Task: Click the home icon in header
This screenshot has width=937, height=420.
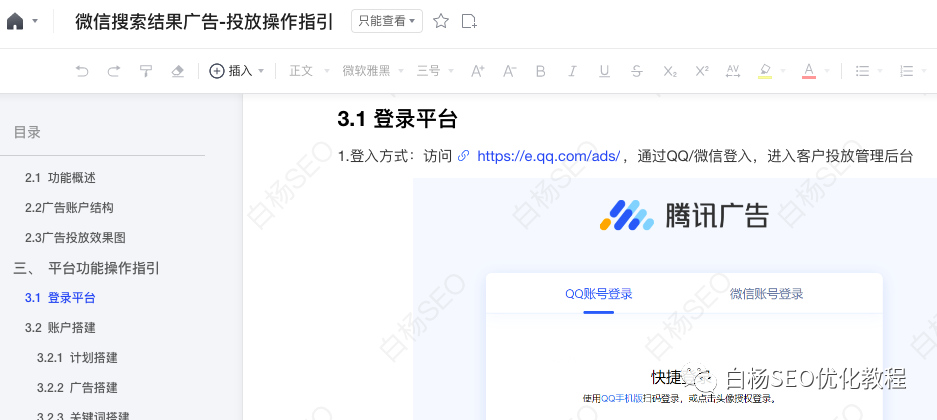Action: (15, 22)
